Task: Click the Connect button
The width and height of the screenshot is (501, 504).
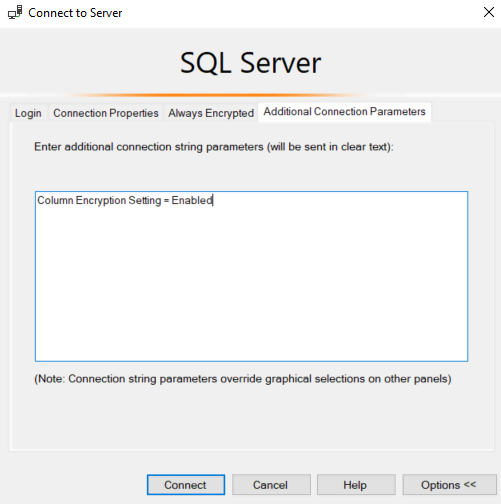Action: (186, 485)
